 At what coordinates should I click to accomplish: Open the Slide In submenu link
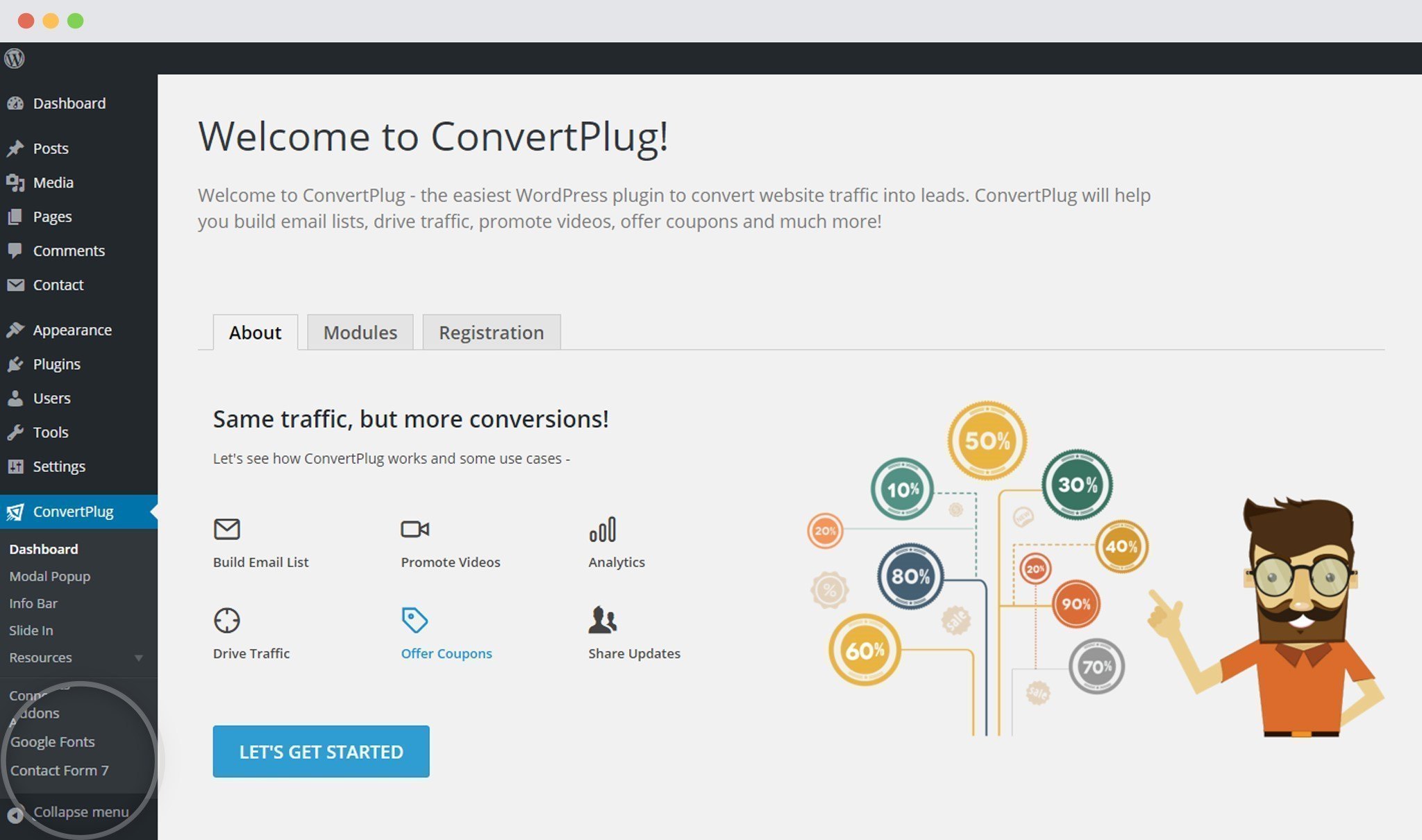31,630
